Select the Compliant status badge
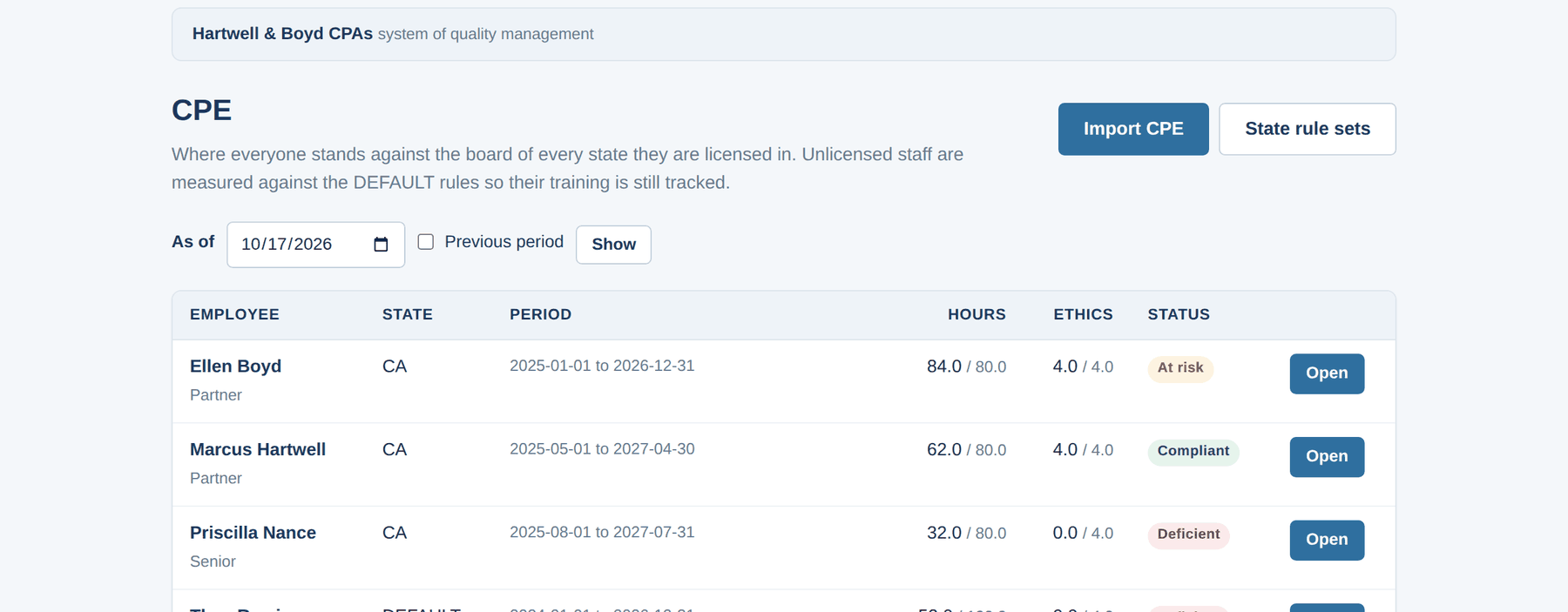The width and height of the screenshot is (1568, 612). point(1193,452)
